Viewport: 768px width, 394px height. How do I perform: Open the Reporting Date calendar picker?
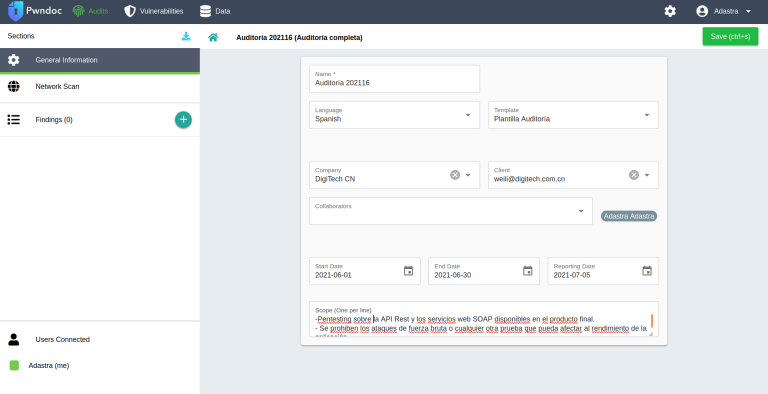(647, 271)
